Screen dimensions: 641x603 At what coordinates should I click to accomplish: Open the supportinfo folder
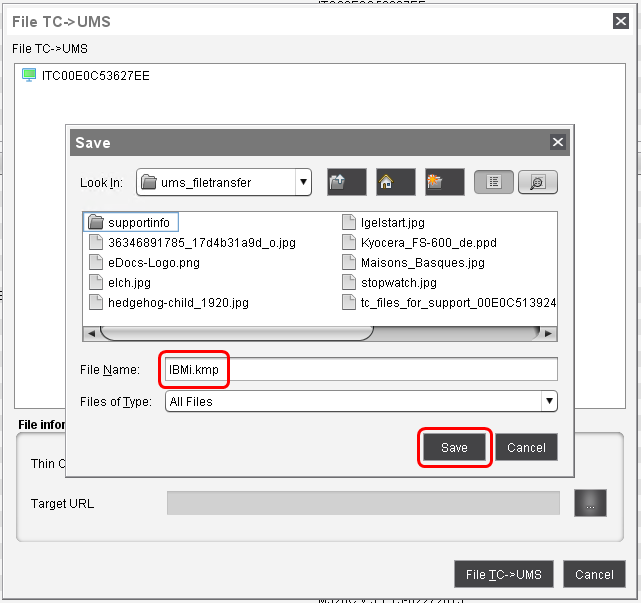(x=138, y=222)
